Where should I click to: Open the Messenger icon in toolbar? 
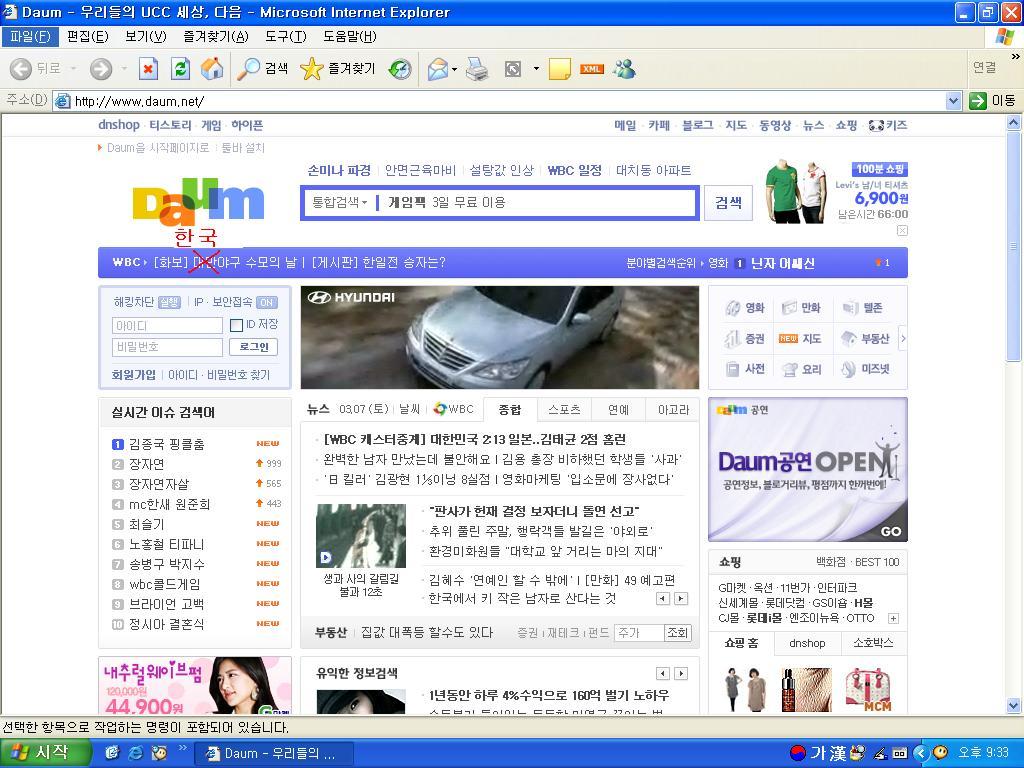click(625, 69)
